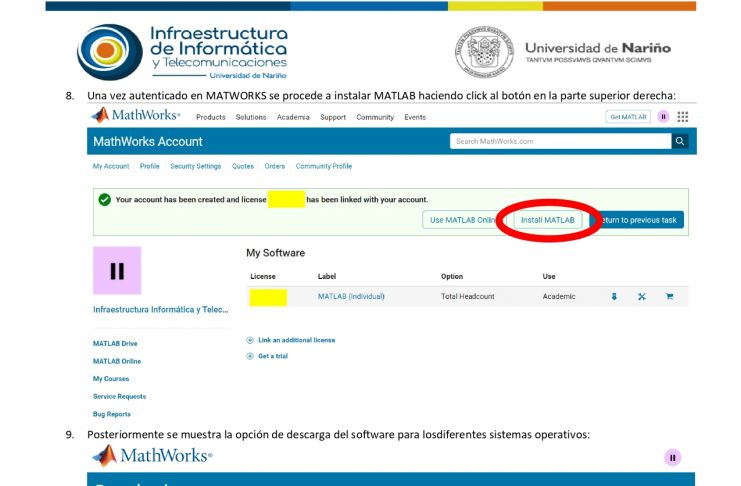
Task: Click the MathWorks Account page title
Action: (x=147, y=141)
